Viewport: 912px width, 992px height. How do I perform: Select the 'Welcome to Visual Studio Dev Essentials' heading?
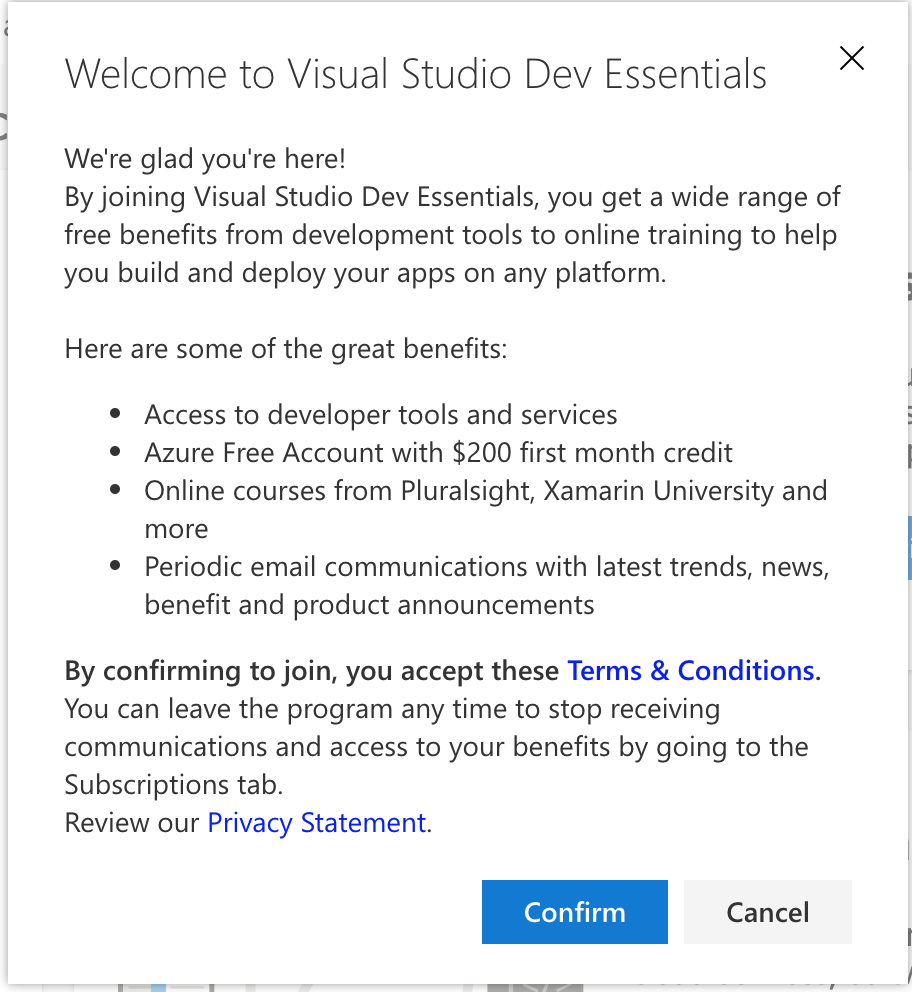click(x=416, y=74)
